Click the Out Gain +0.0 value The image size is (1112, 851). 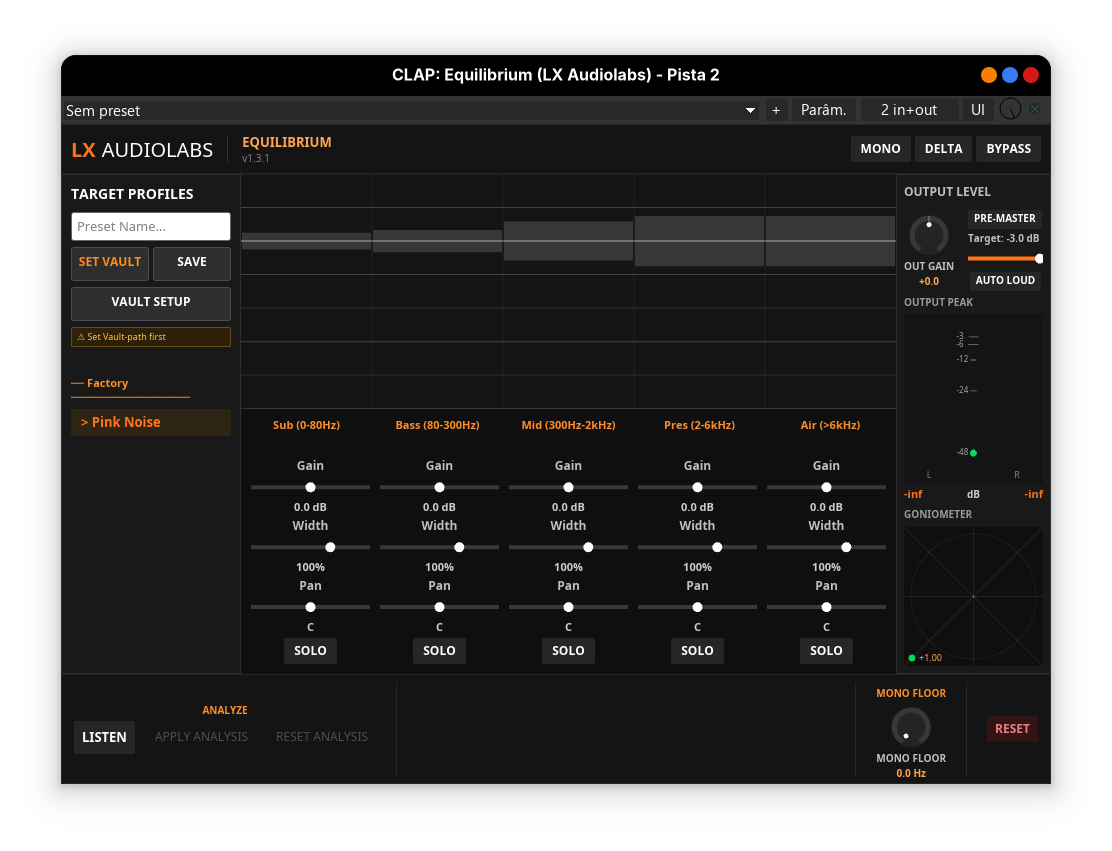click(928, 282)
